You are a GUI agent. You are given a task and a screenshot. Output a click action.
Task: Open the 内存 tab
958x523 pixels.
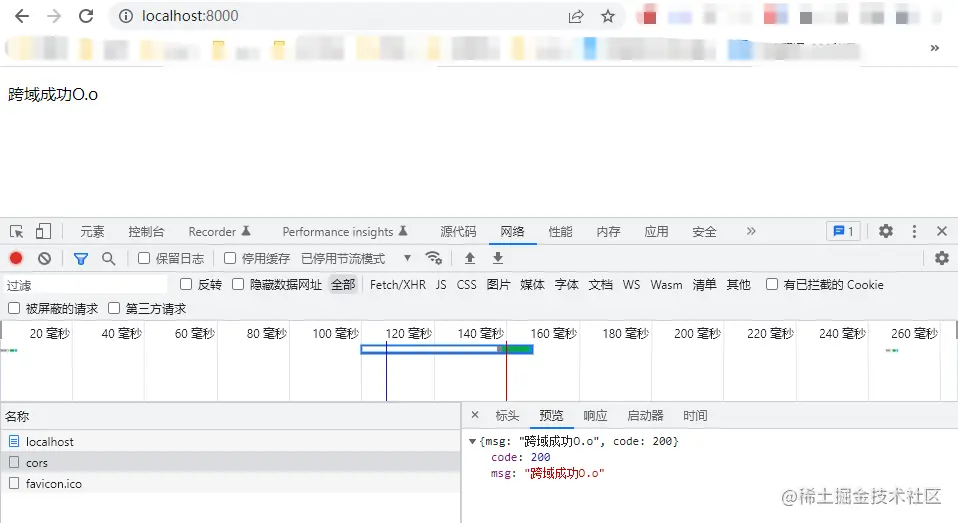click(x=608, y=232)
